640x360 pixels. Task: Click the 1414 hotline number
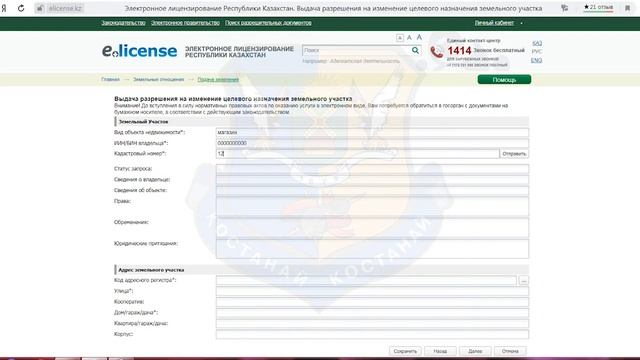click(459, 51)
